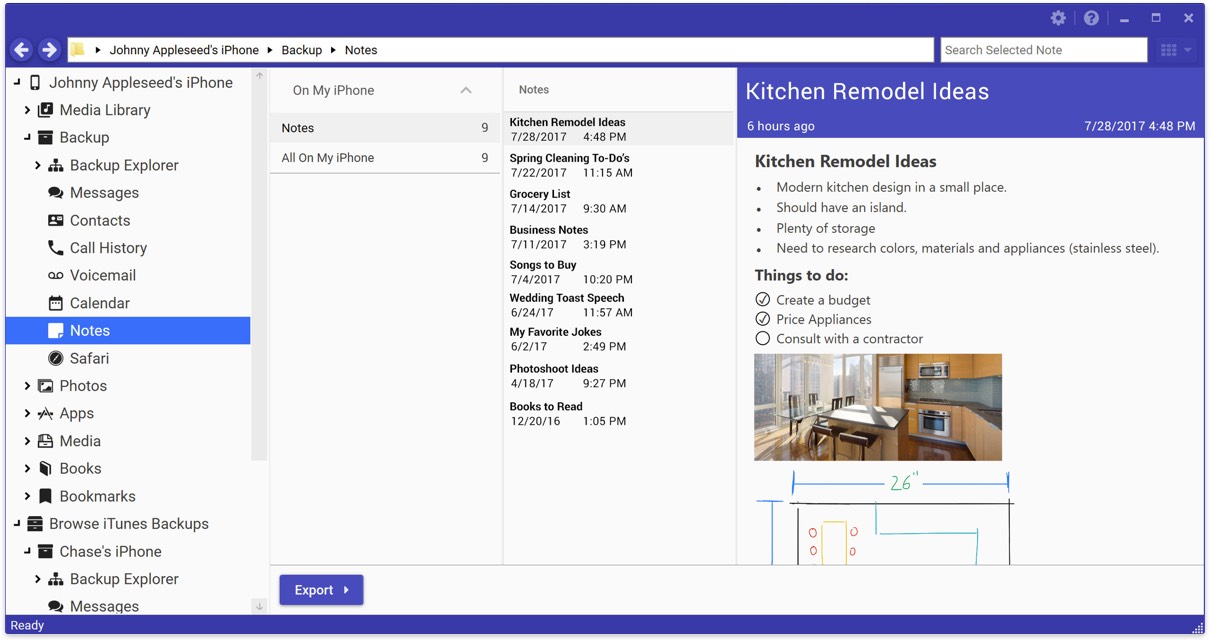Click the kitchen photo in the note
Image resolution: width=1210 pixels, height=641 pixels.
(877, 407)
